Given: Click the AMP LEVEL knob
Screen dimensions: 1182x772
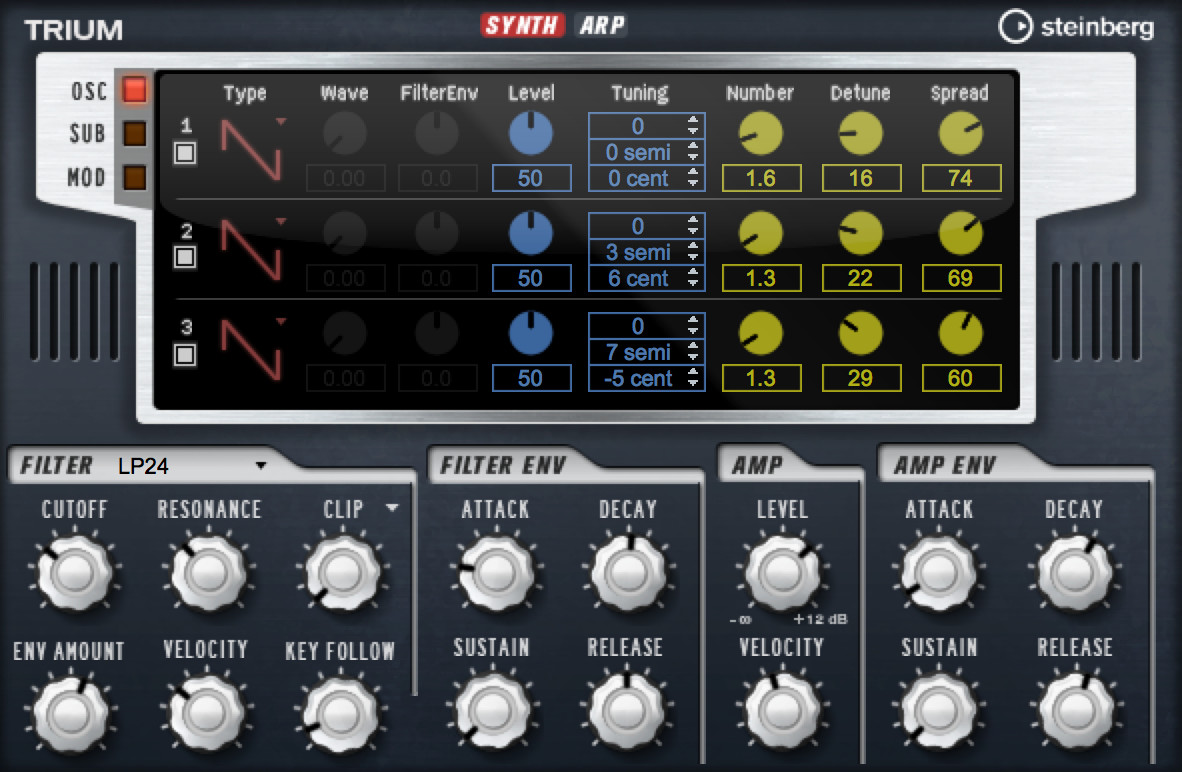Looking at the screenshot, I should click(x=782, y=573).
